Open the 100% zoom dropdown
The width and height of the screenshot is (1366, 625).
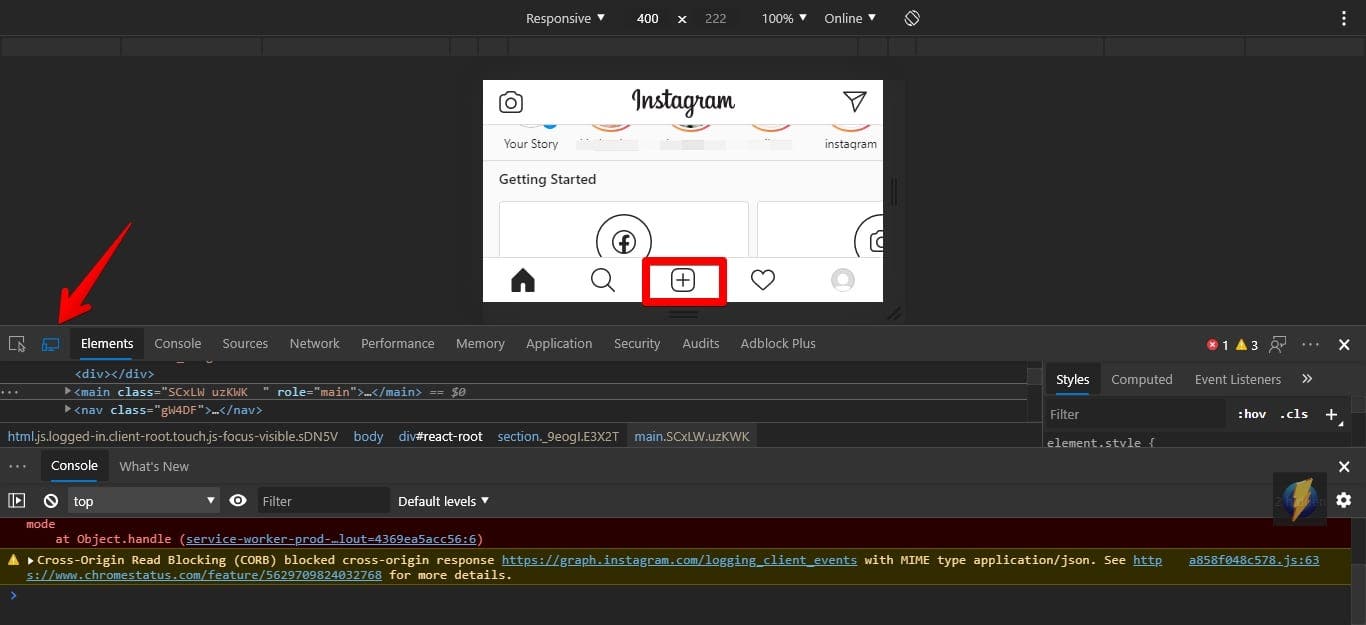pyautogui.click(x=784, y=18)
